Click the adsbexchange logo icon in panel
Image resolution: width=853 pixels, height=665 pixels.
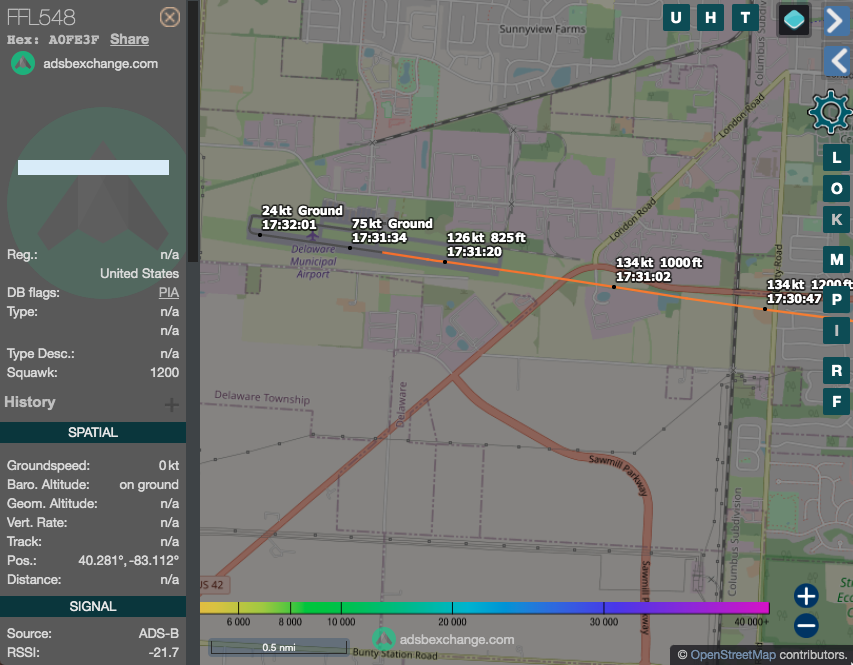[23, 64]
